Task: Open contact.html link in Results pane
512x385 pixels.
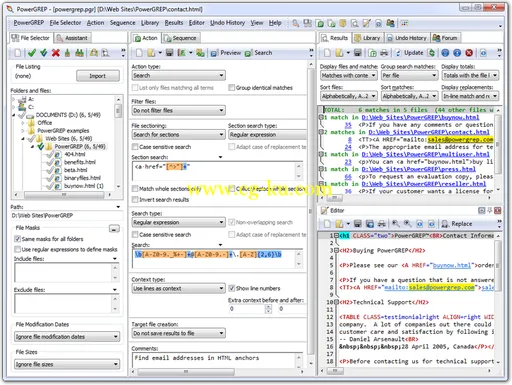Action: [x=429, y=132]
